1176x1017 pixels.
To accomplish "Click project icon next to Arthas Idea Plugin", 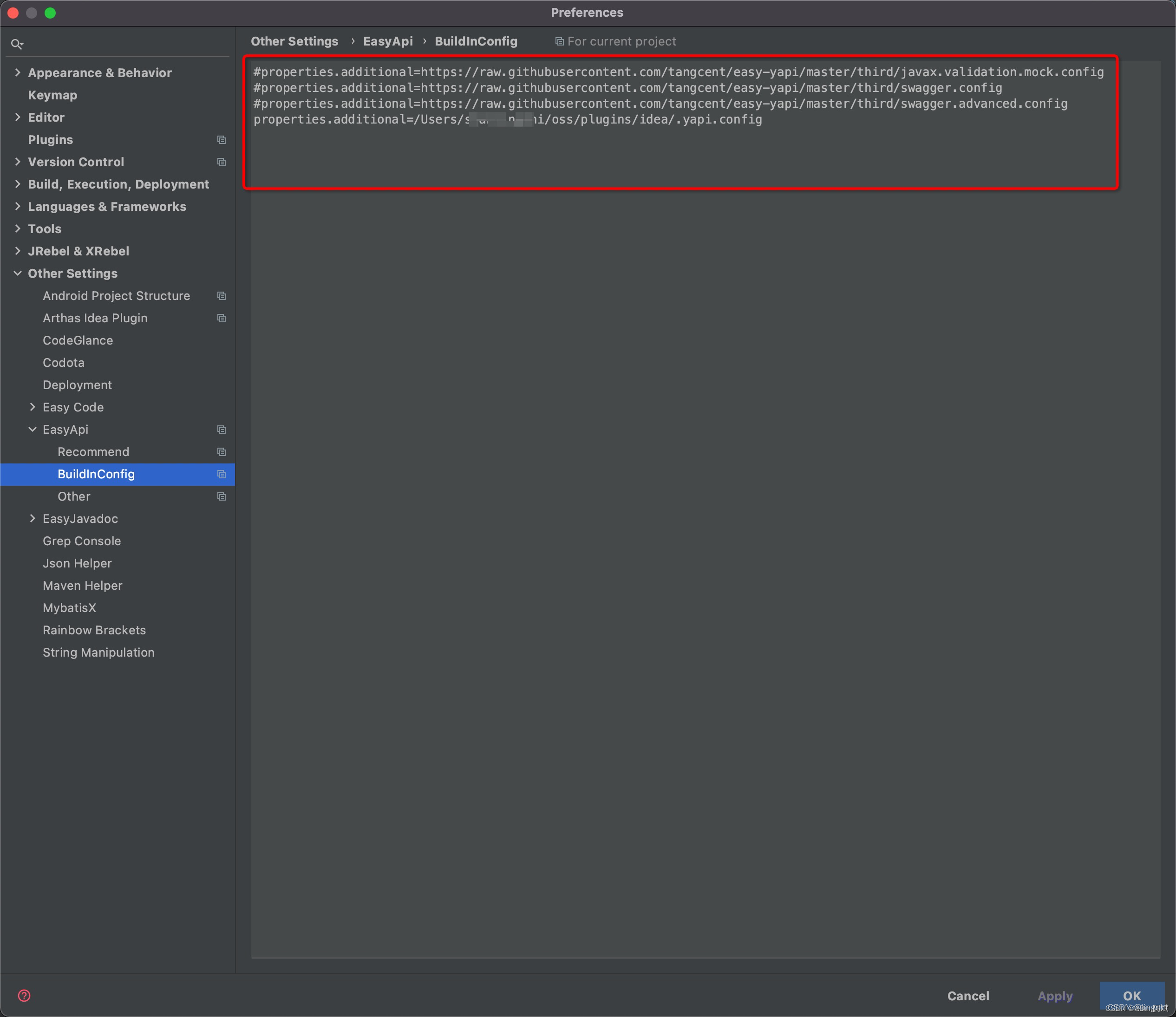I will tap(222, 318).
